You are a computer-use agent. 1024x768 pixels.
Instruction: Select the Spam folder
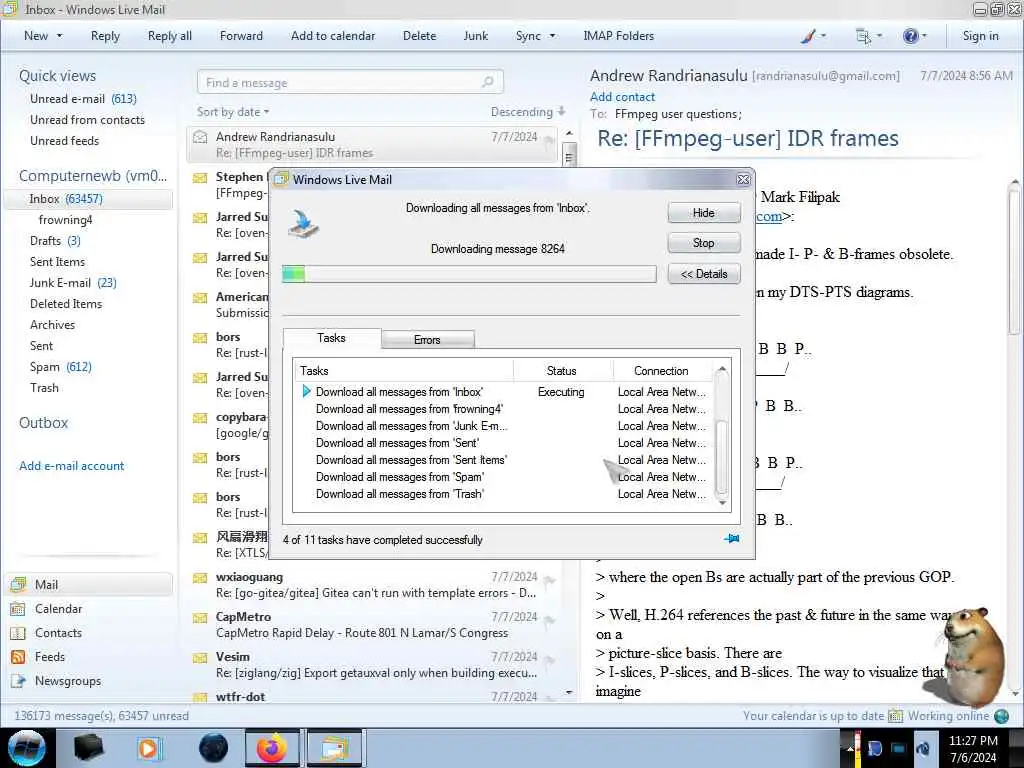coord(61,367)
